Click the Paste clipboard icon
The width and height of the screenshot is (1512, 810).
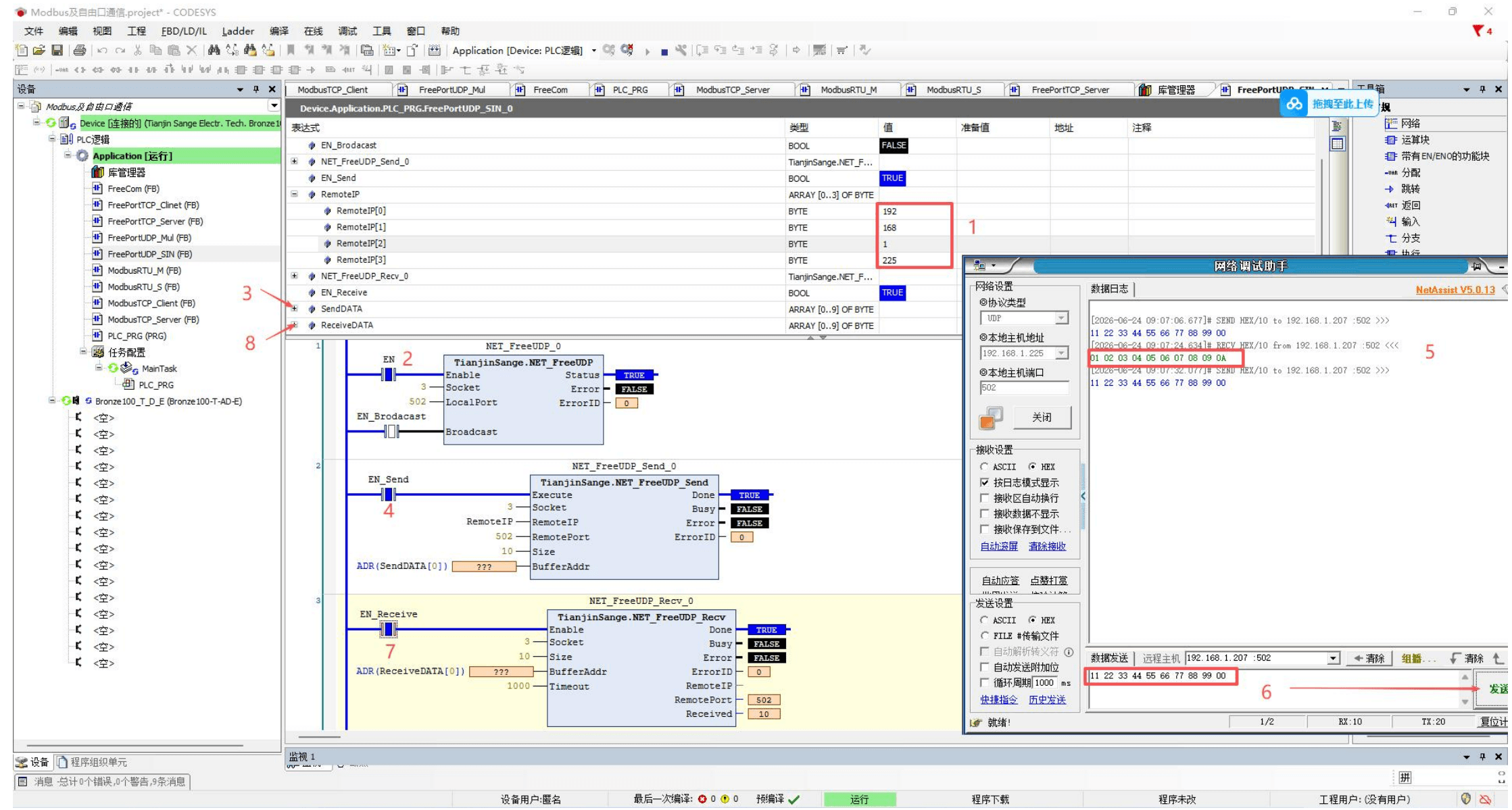174,50
